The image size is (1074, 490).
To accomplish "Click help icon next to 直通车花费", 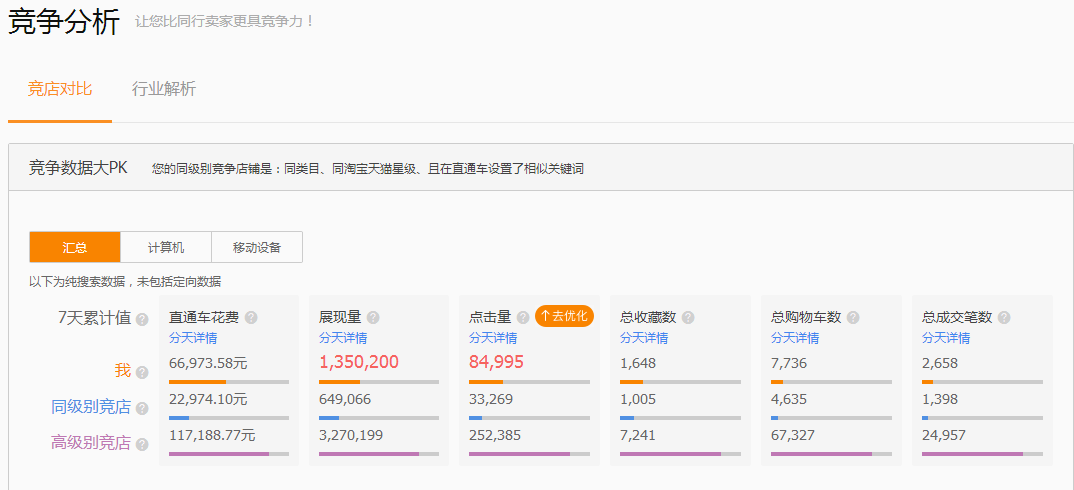I will pos(251,317).
